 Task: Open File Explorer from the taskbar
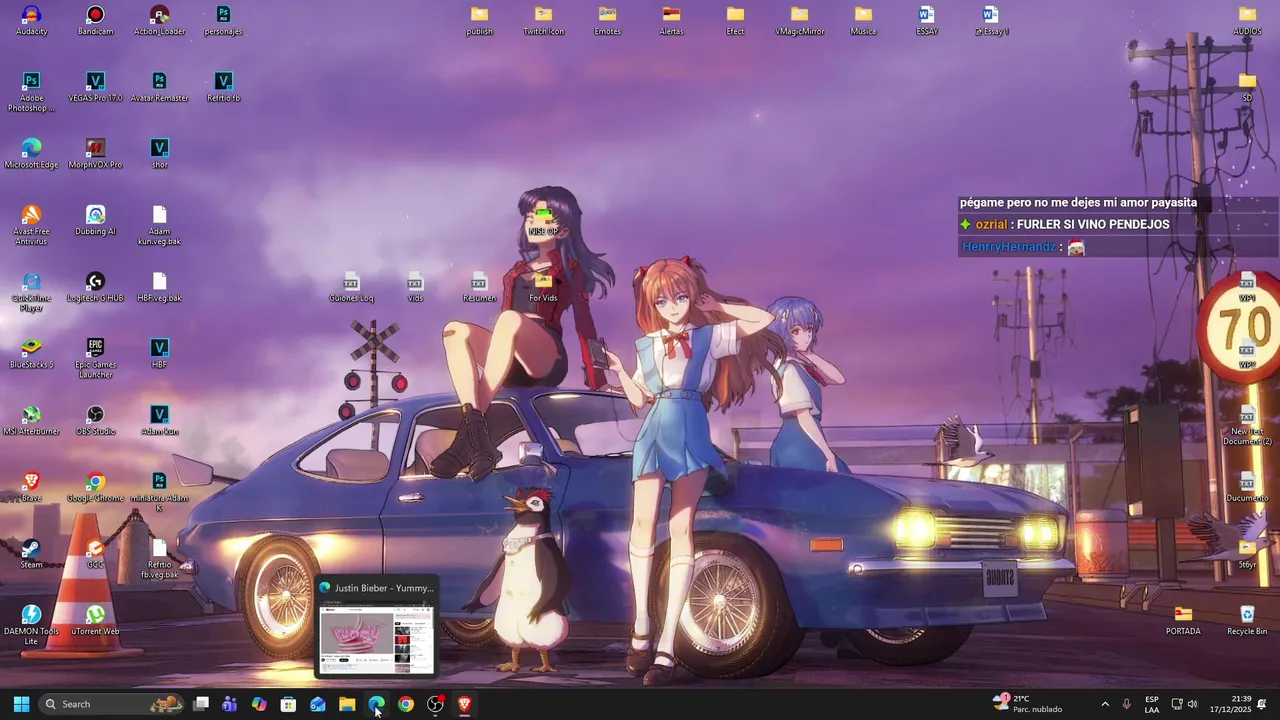(347, 704)
